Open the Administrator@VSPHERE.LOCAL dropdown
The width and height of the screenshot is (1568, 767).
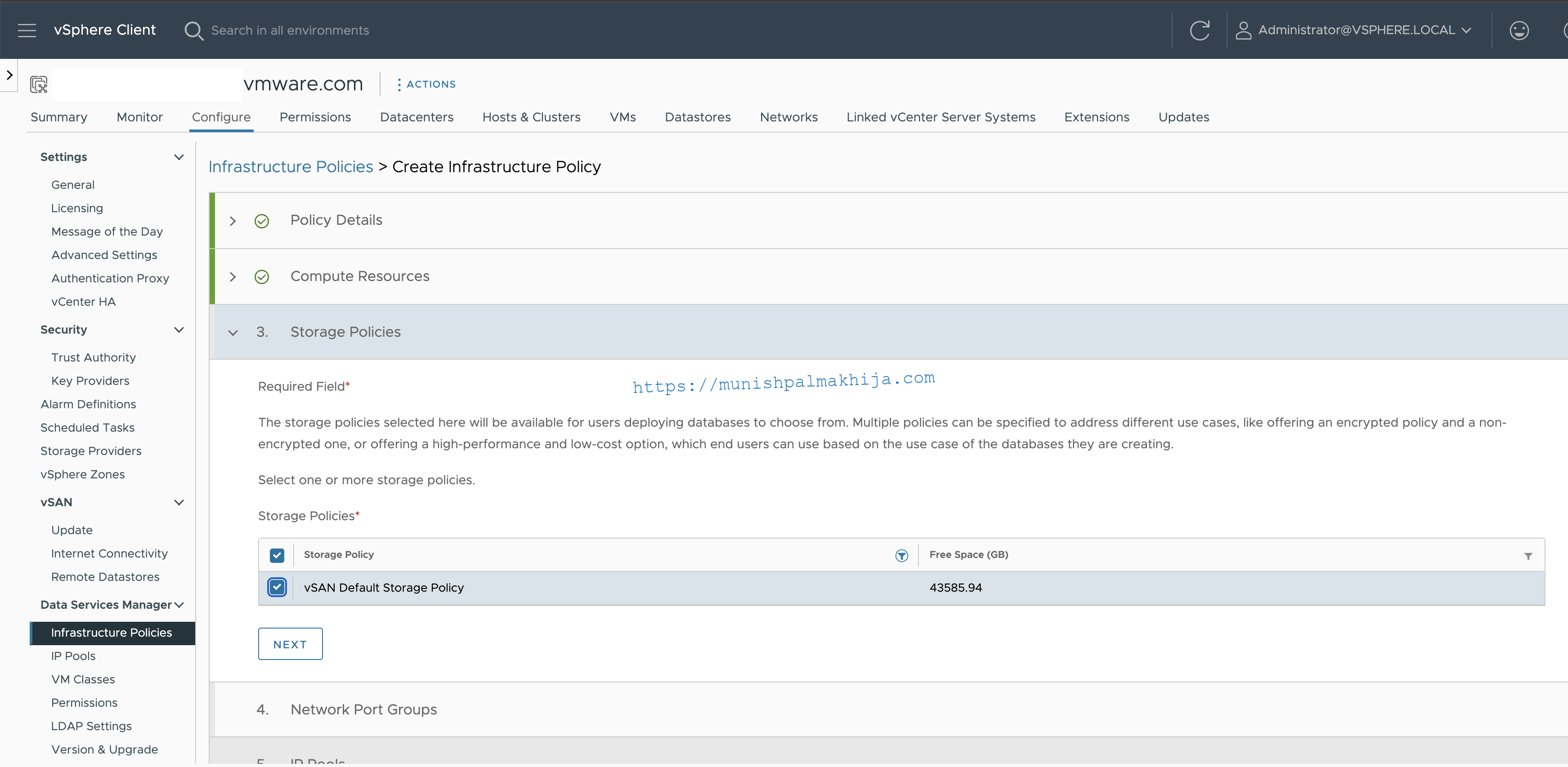(1364, 30)
